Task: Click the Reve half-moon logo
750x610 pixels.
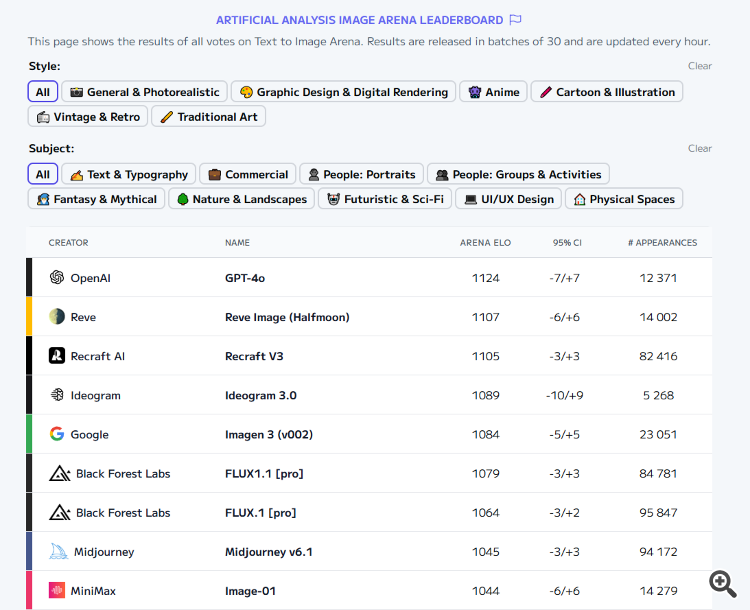Action: point(57,316)
